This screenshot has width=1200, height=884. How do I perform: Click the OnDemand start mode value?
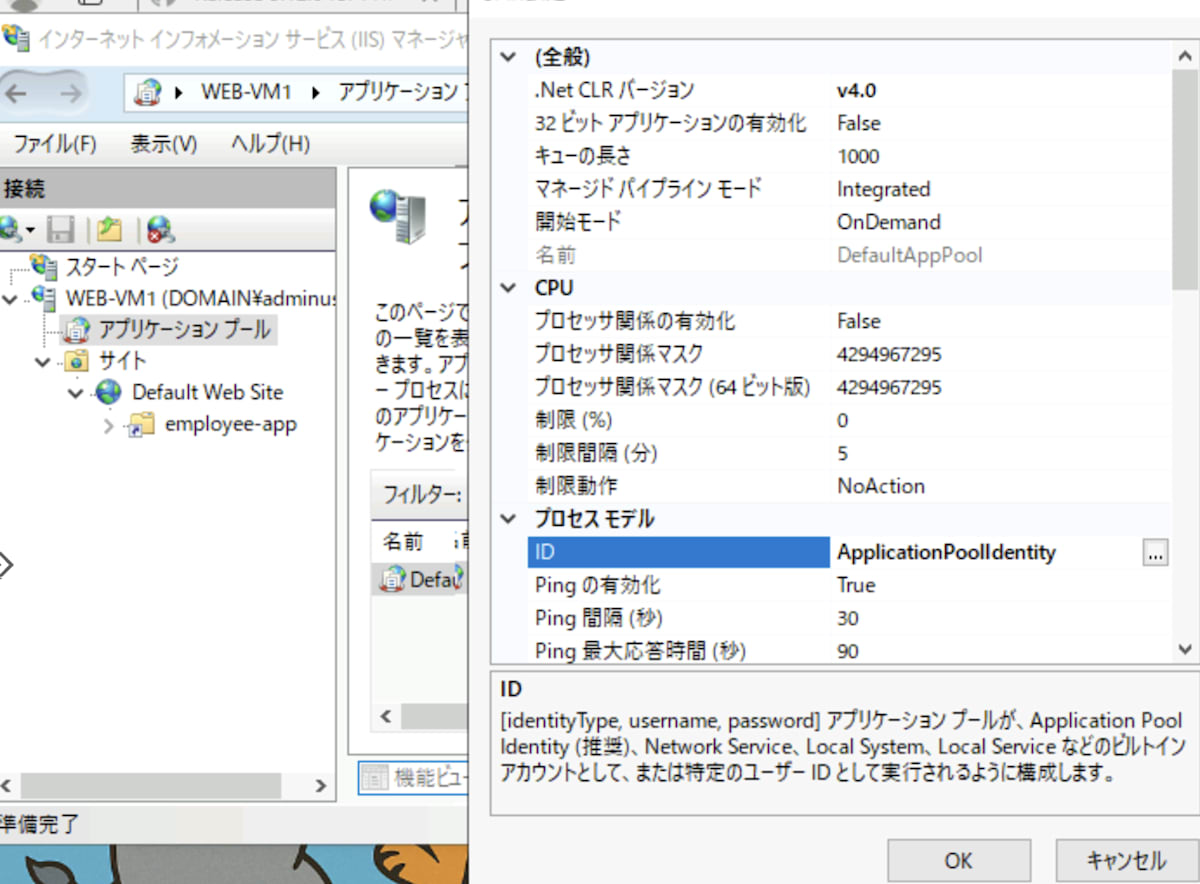[888, 222]
